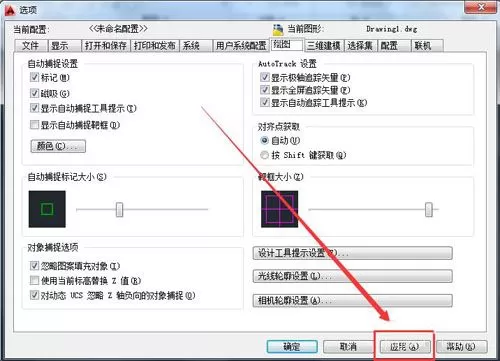Click the green autosnap marker preview box
Screen dimensions: 500x361
click(47, 209)
